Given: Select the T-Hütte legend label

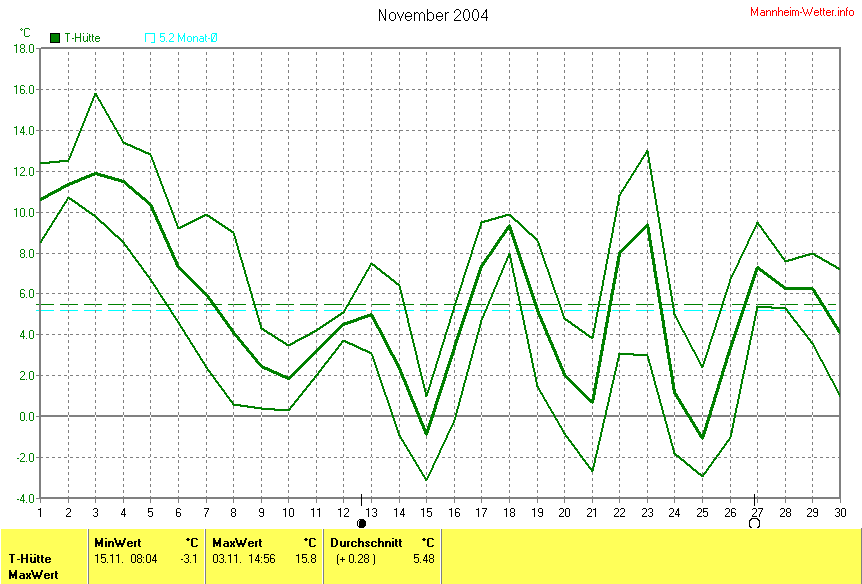Looking at the screenshot, I should 82,38.
